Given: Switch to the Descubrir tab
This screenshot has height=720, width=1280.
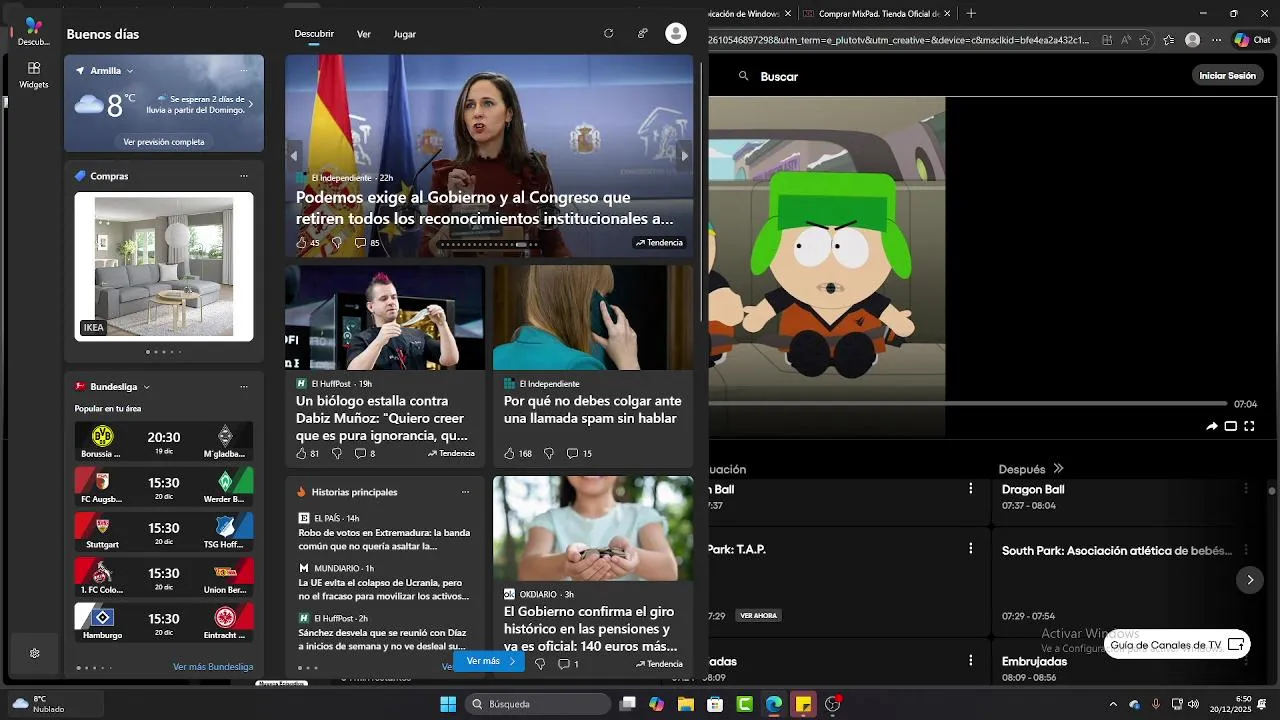Looking at the screenshot, I should click(x=314, y=34).
